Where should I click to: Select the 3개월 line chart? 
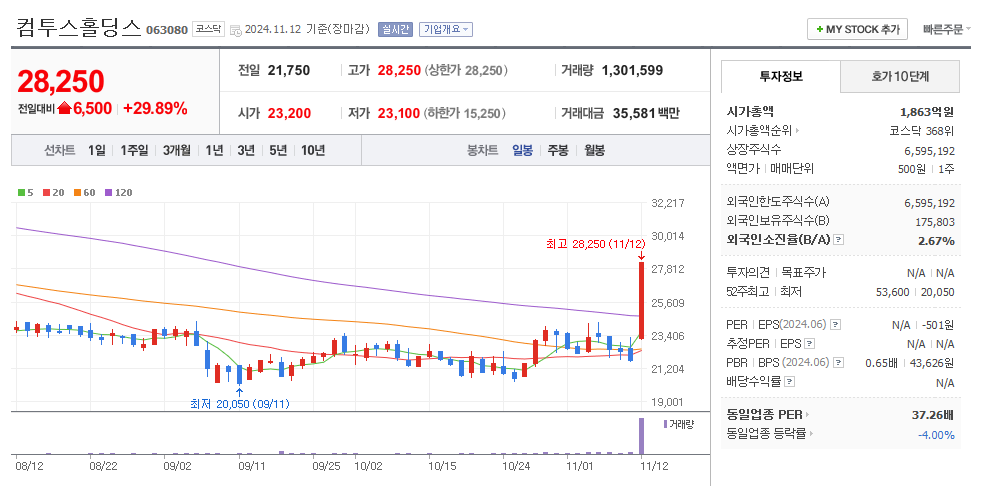(176, 151)
